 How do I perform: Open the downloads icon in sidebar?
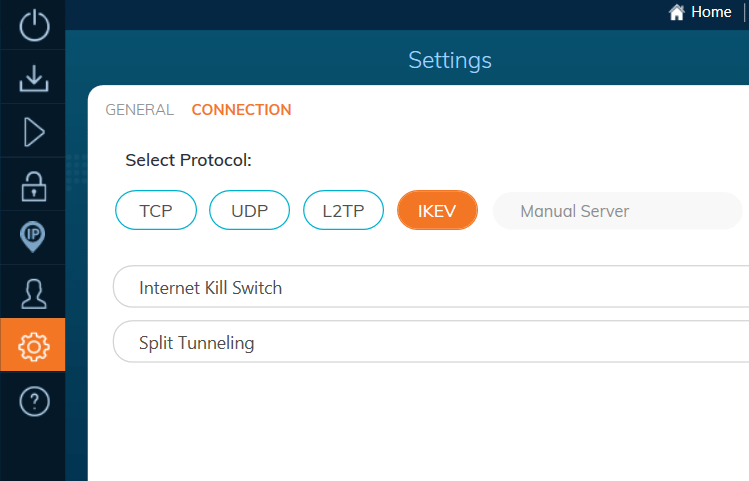[34, 78]
